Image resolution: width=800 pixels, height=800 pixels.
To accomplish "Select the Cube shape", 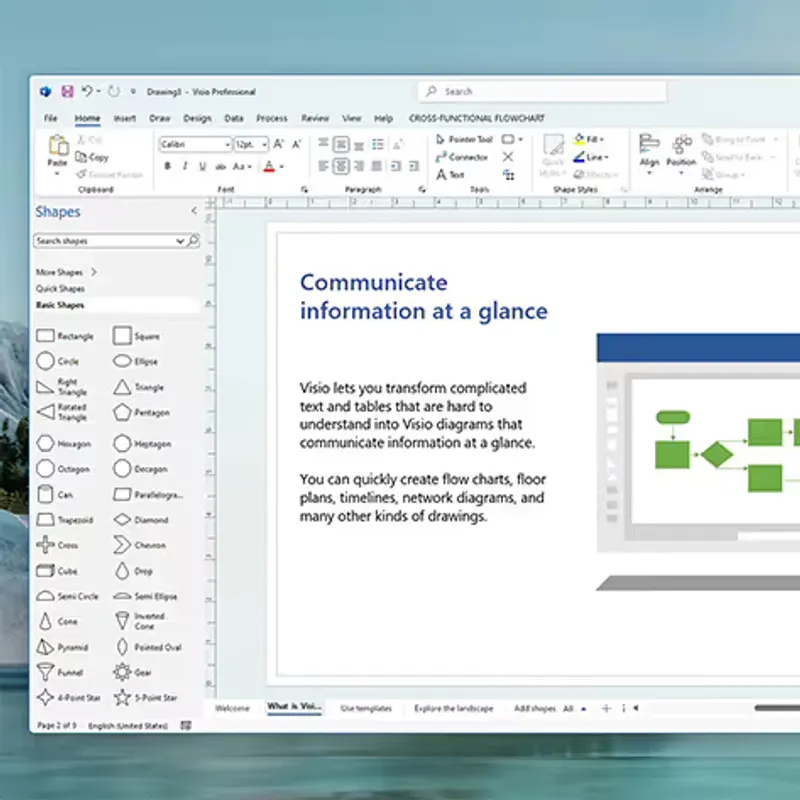I will tap(57, 571).
